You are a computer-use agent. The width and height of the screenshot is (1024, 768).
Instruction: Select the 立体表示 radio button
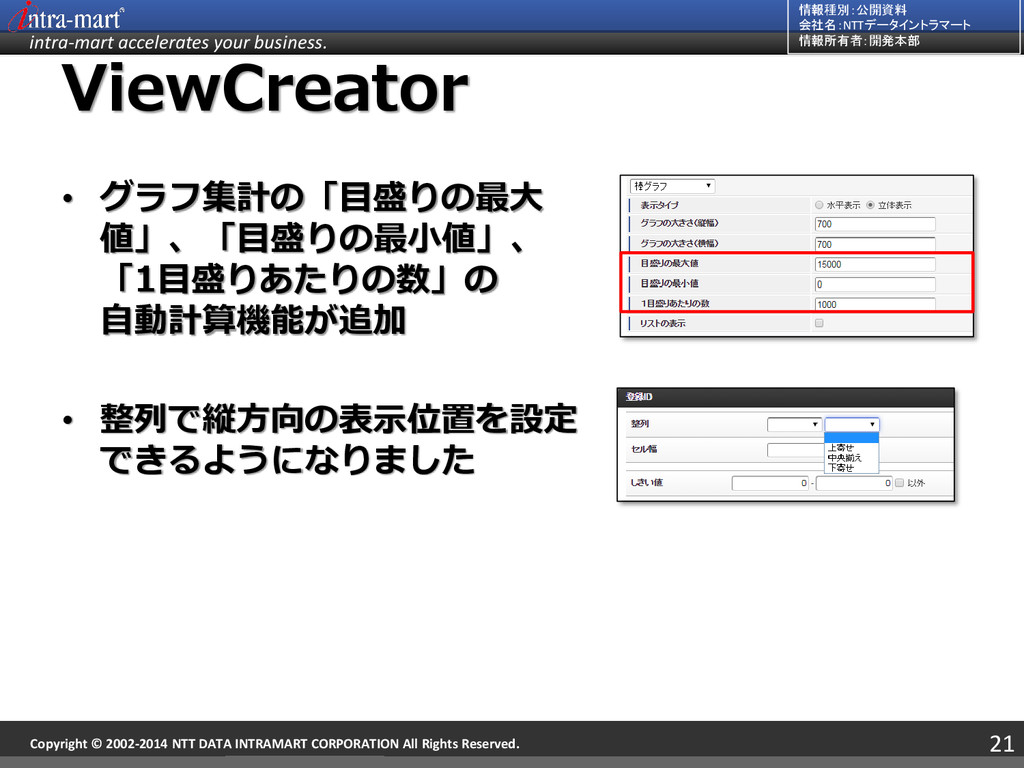coord(870,205)
